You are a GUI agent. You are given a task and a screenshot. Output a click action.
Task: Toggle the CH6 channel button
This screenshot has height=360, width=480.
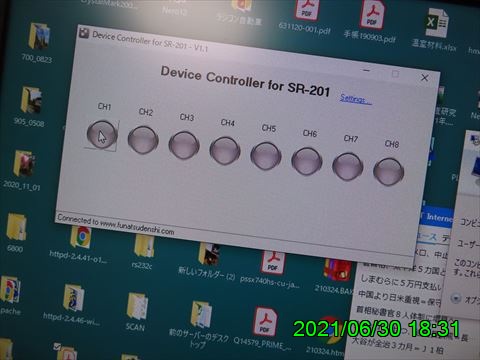pos(307,162)
